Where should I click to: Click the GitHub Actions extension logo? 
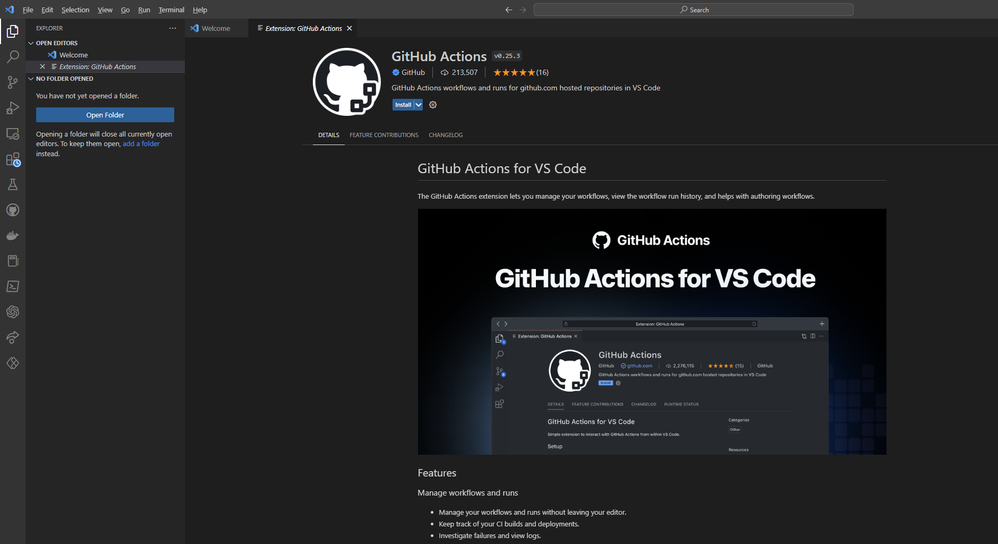(347, 81)
